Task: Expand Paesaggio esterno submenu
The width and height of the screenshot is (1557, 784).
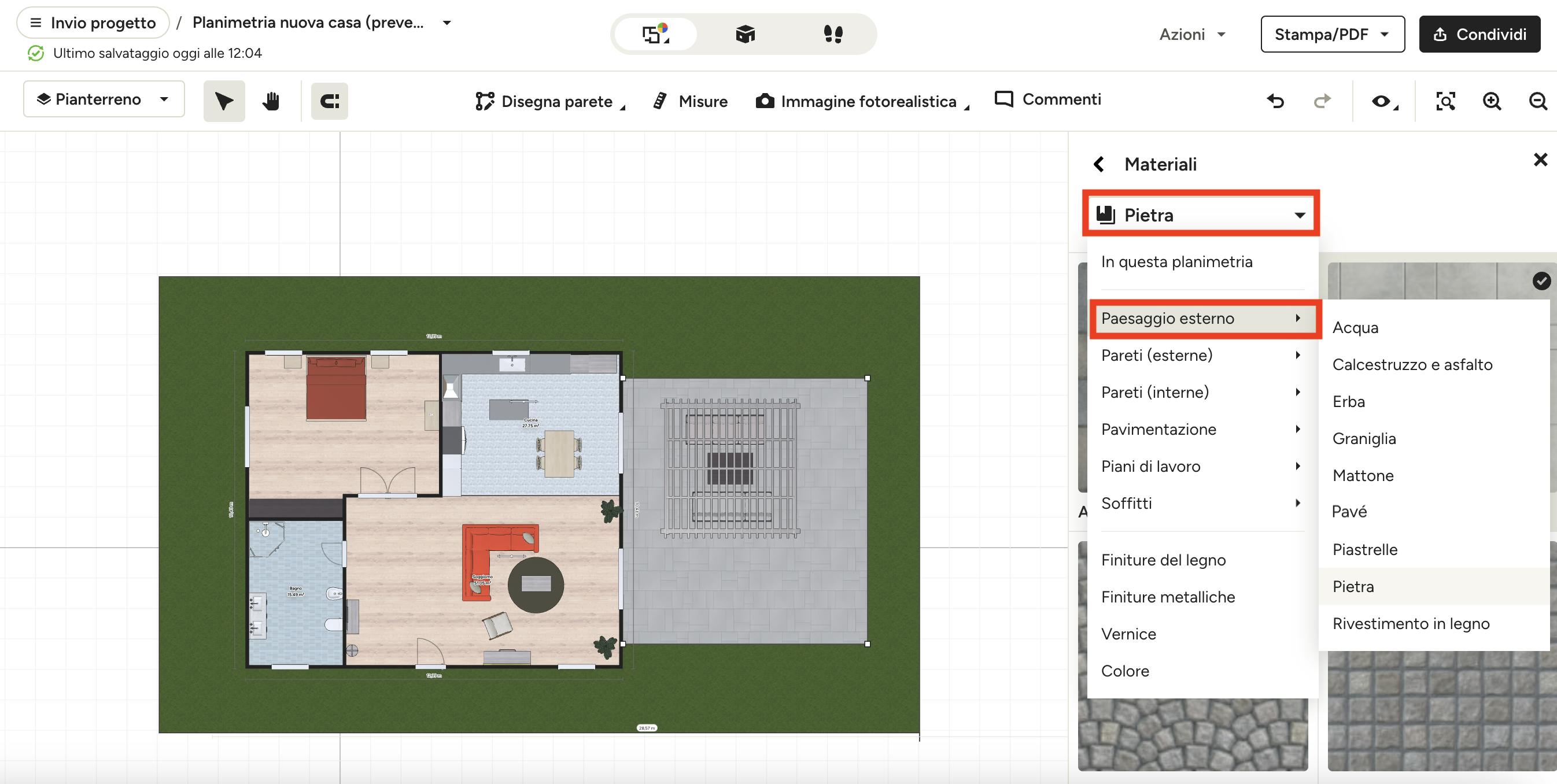Action: pyautogui.click(x=1202, y=319)
